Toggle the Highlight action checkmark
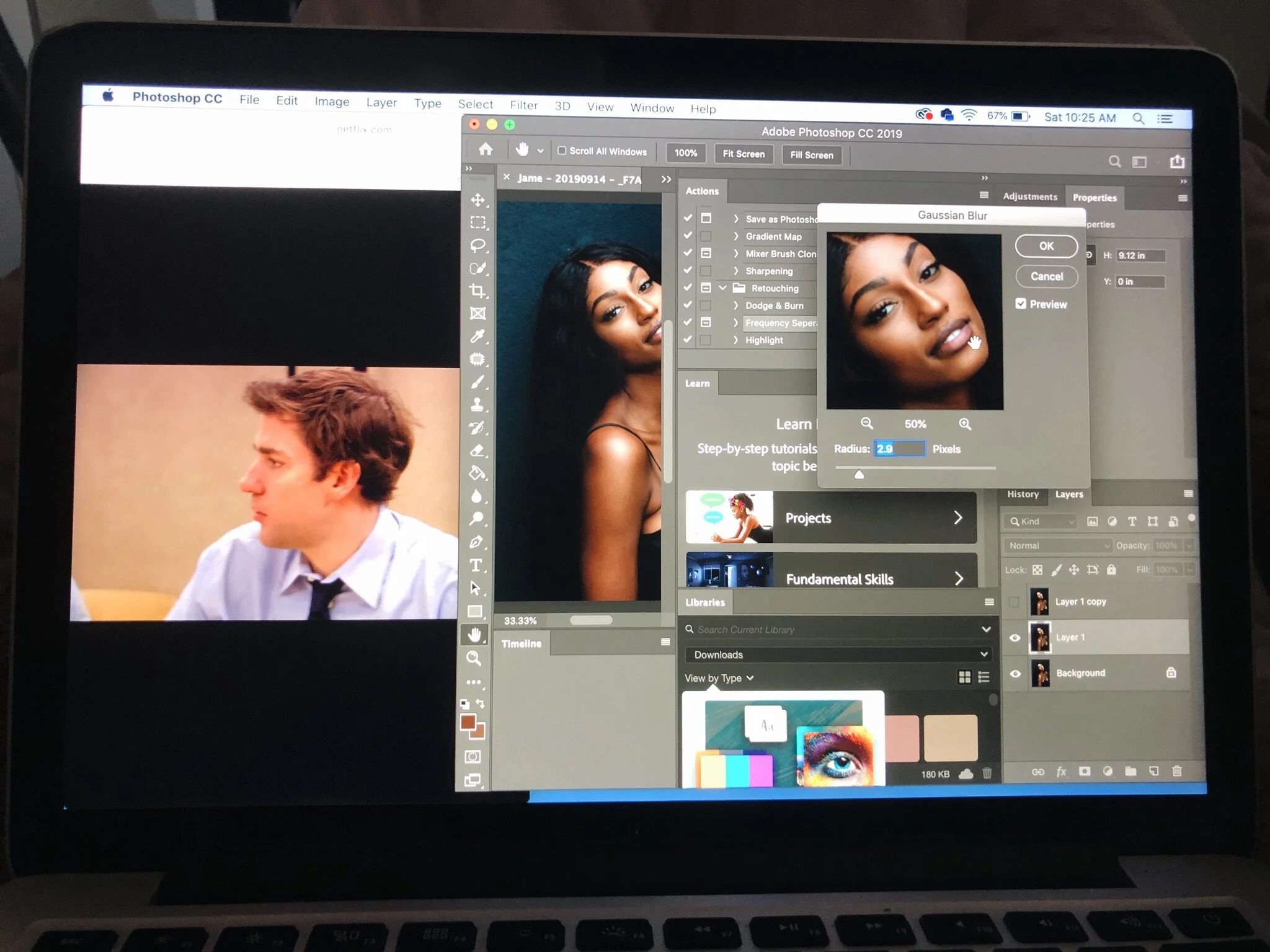The width and height of the screenshot is (1270, 952). click(688, 340)
